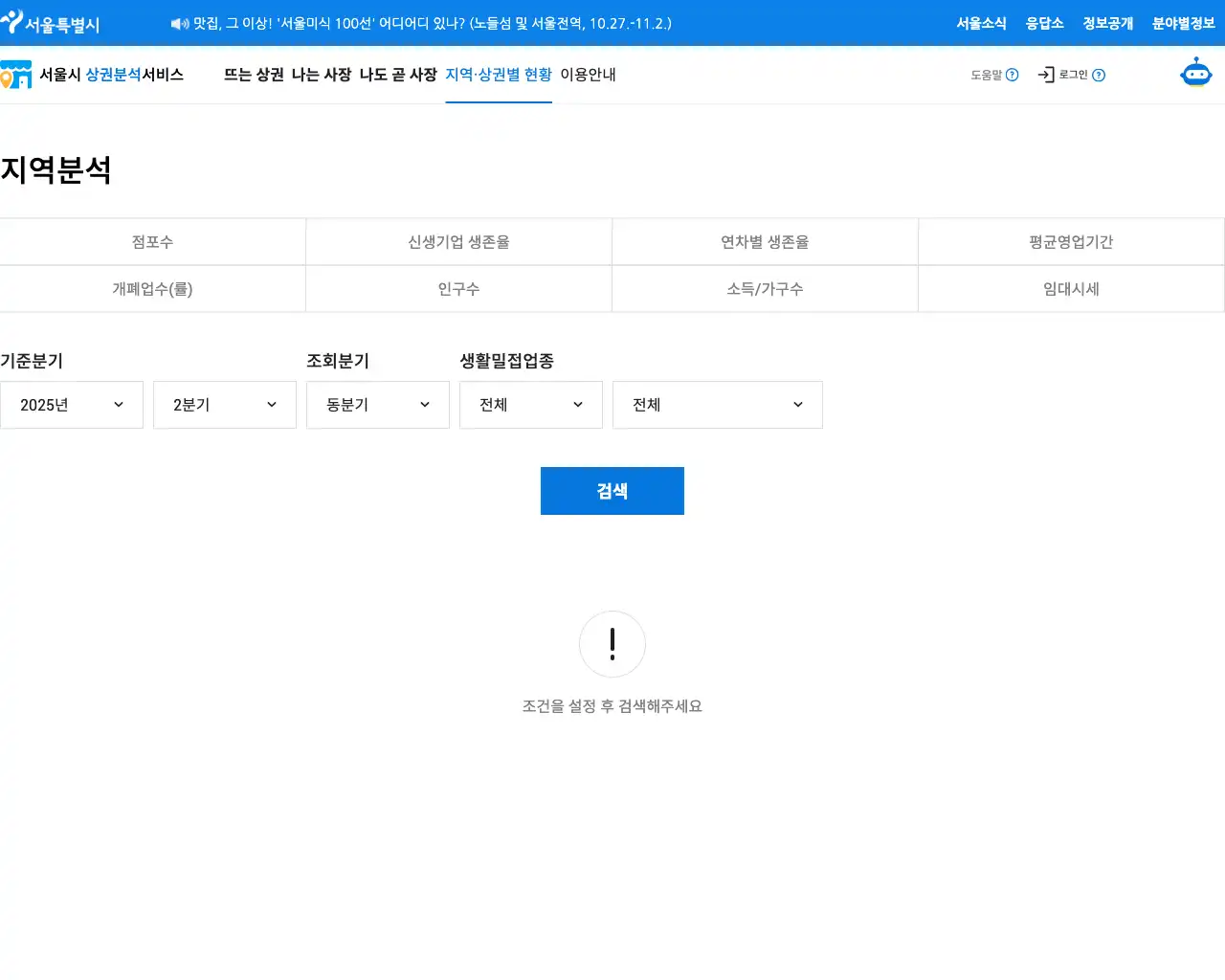Select the 신생기업 생존율 tab

coord(458,242)
